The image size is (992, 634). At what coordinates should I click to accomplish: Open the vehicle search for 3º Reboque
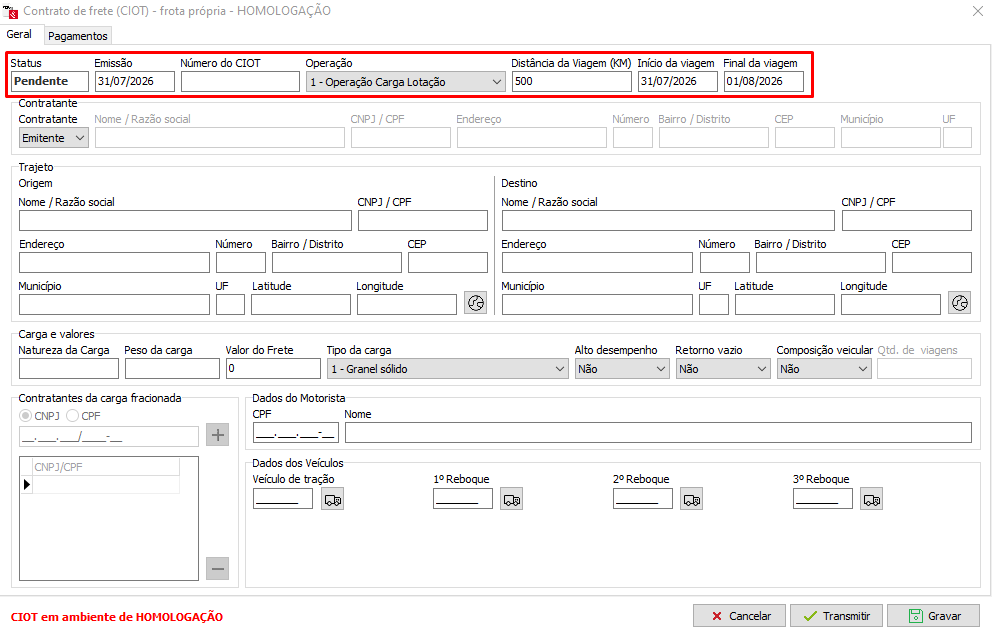[872, 499]
